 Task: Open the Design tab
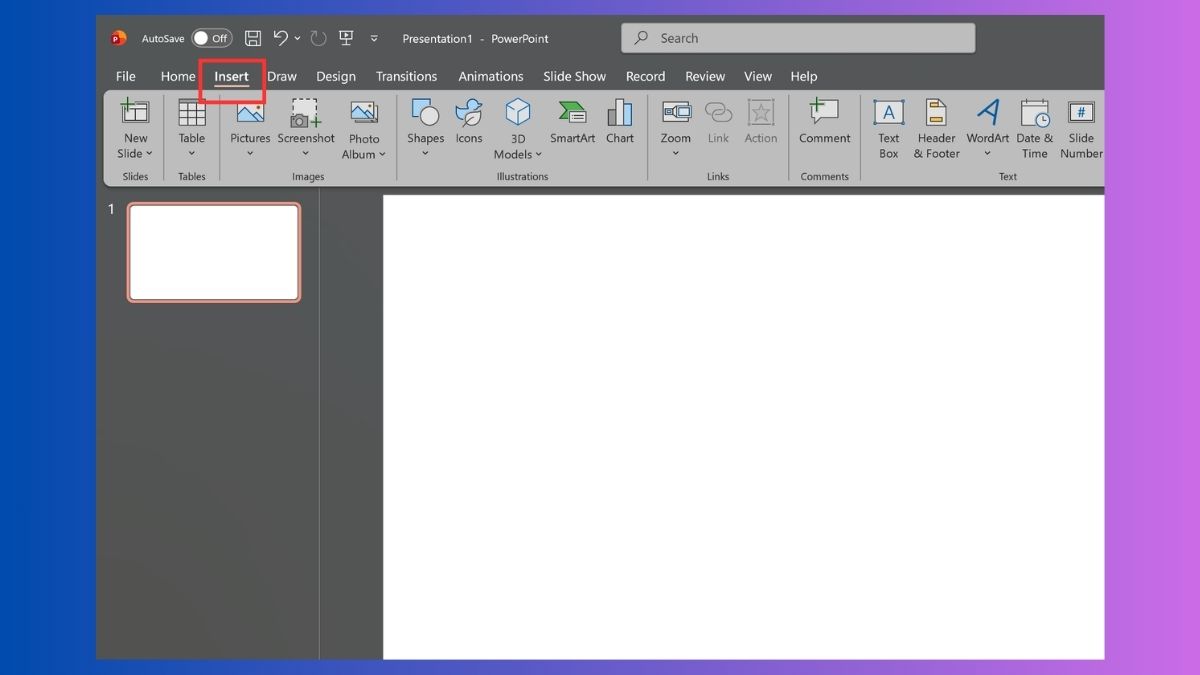point(336,76)
